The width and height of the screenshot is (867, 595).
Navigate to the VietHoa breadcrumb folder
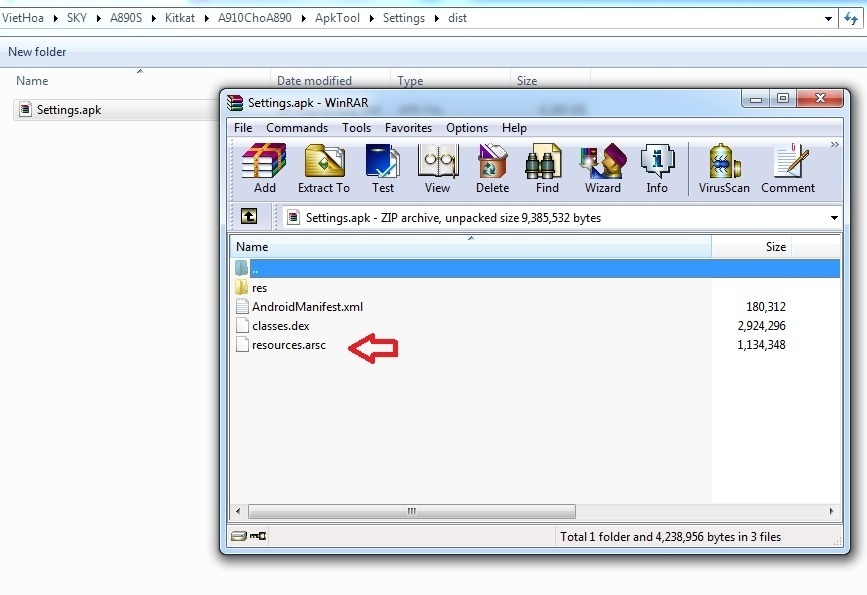[x=23, y=18]
